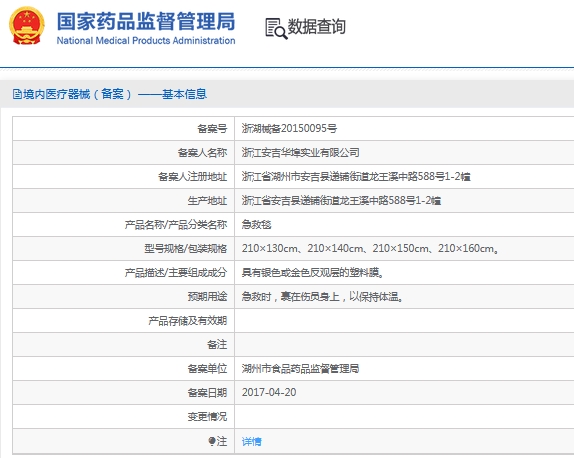Click the 变更情况 row label

pos(207,417)
